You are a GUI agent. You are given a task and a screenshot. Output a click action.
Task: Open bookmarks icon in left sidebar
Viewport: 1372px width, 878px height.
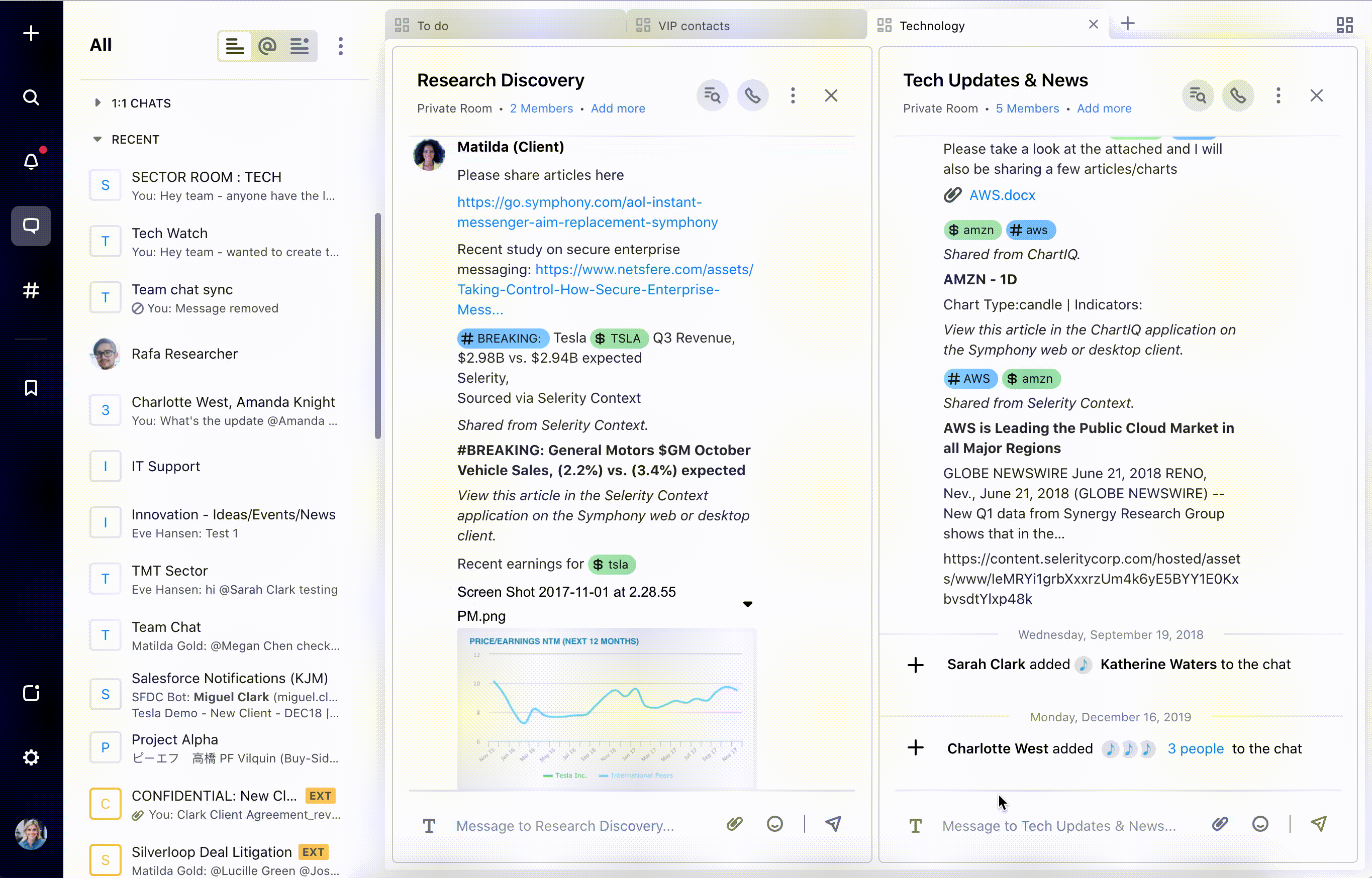tap(31, 388)
